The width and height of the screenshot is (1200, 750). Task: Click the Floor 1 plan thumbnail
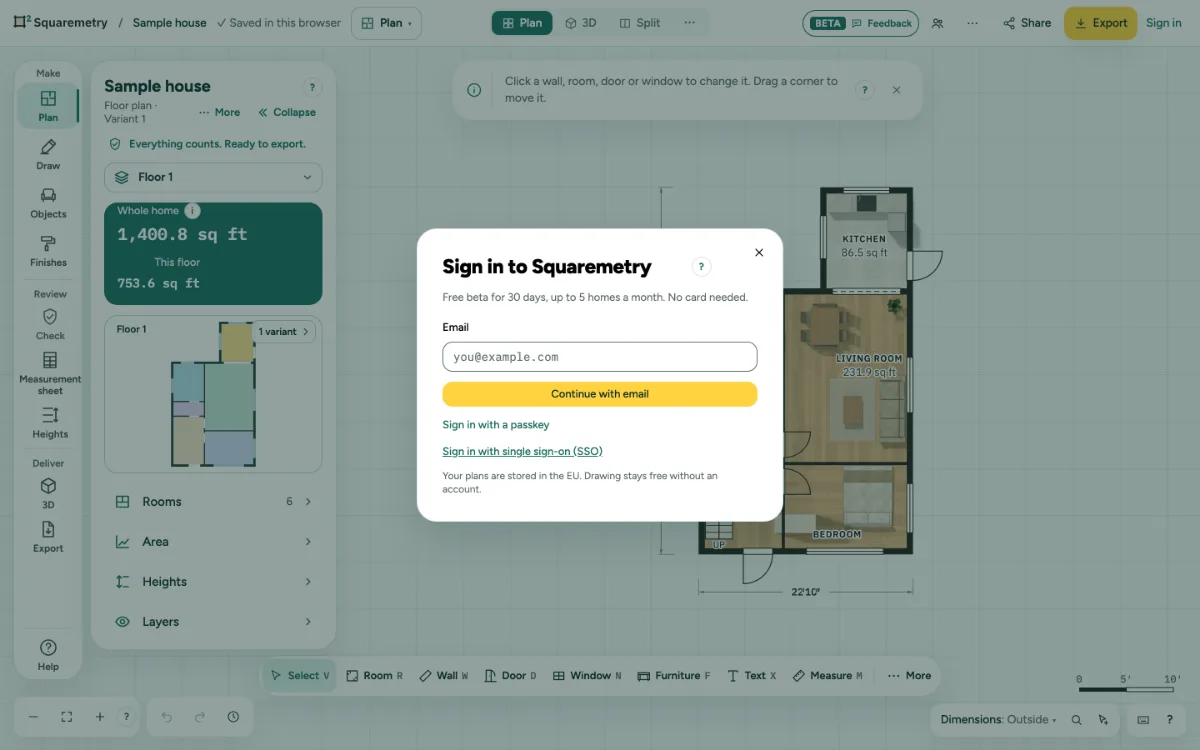tap(213, 394)
